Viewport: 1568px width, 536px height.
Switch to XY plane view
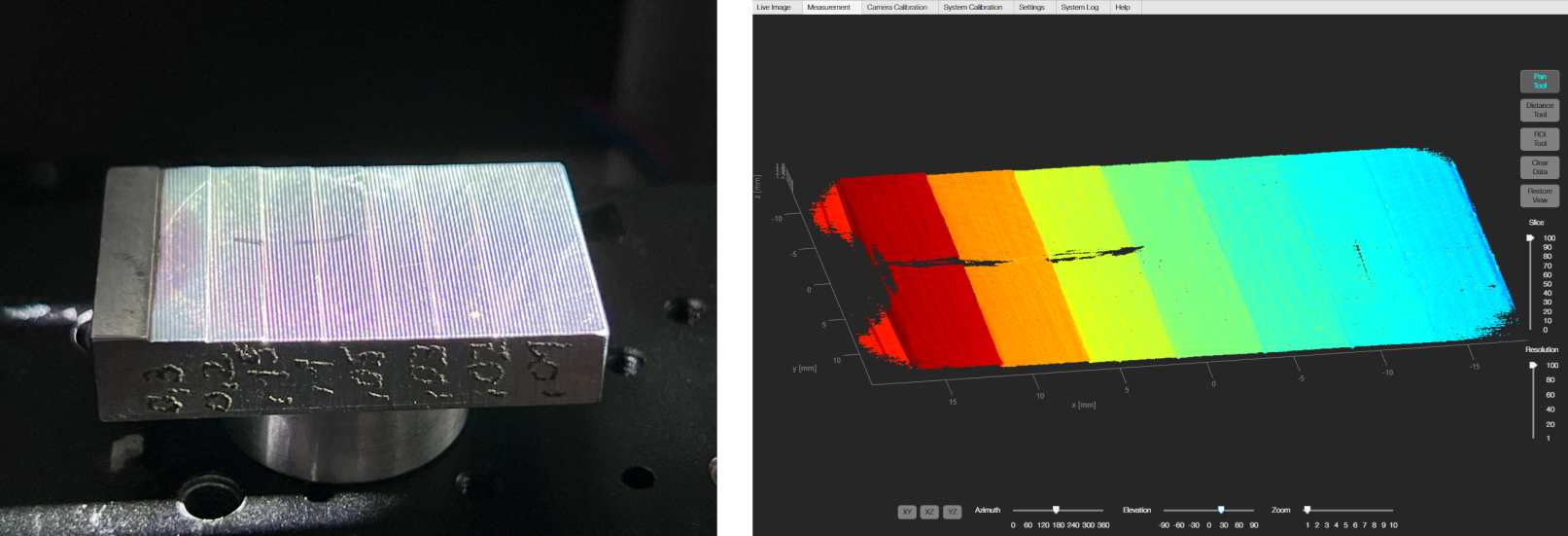tap(907, 512)
